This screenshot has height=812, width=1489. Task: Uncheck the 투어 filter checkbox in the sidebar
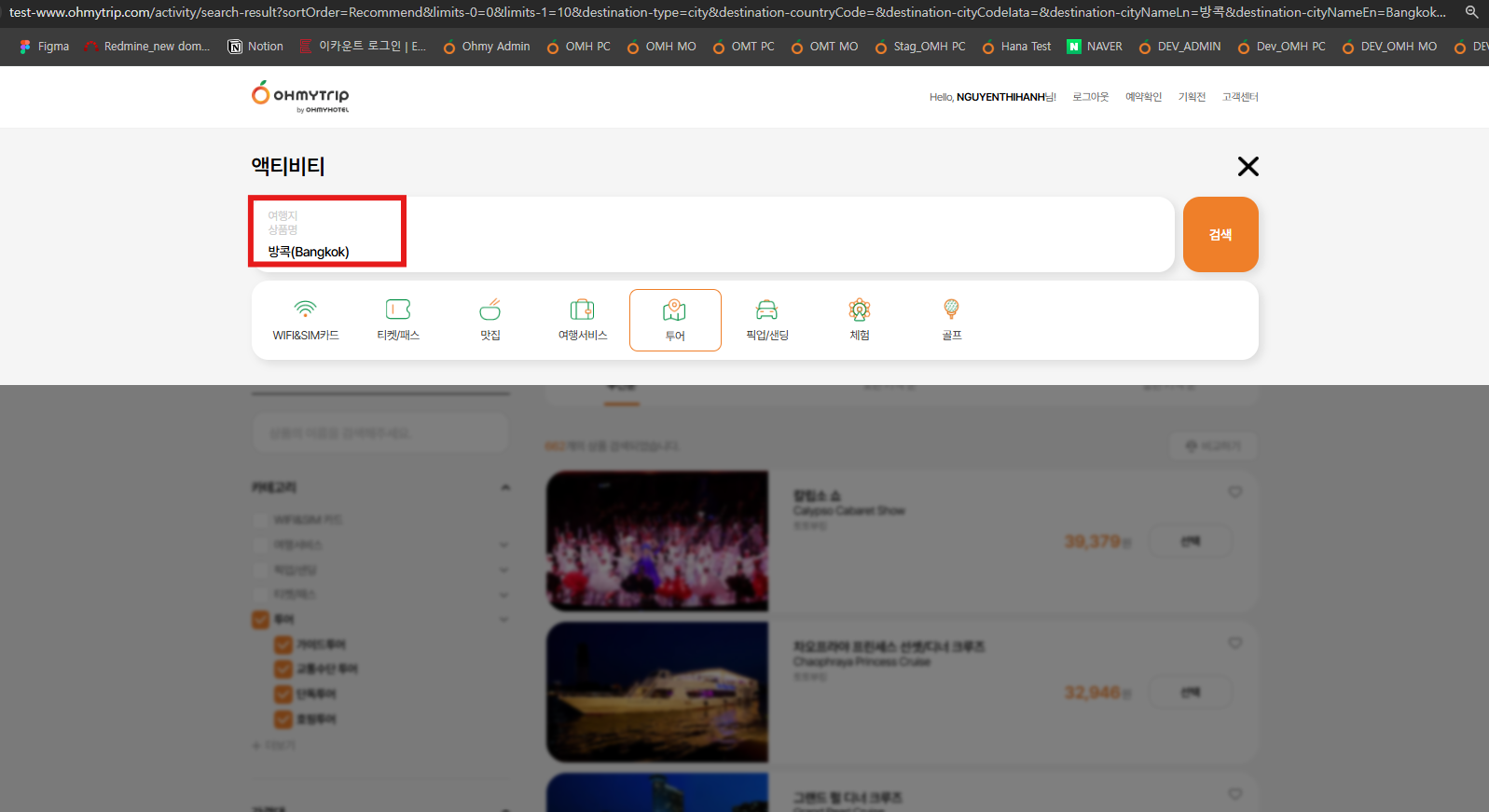coord(261,620)
